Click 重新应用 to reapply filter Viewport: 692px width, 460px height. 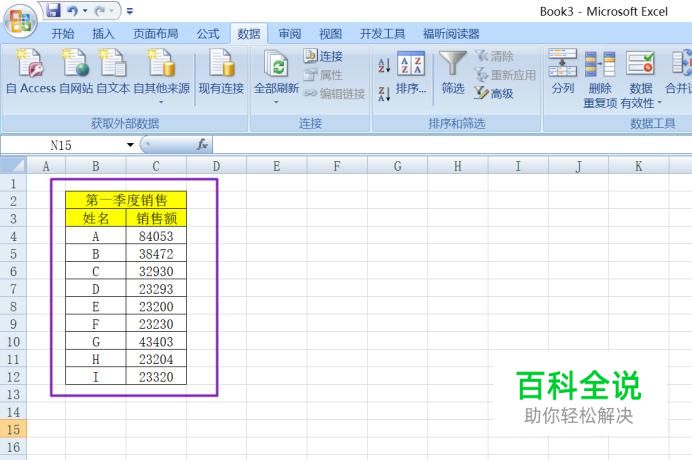(505, 75)
